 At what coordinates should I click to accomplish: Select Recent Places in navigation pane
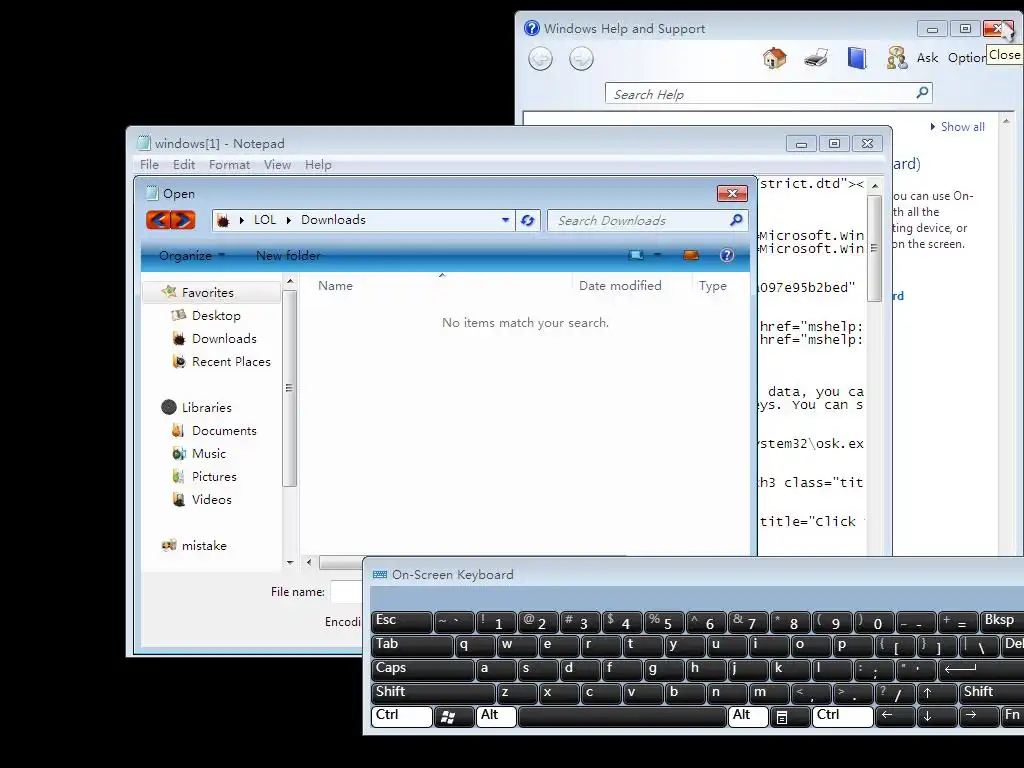coord(231,361)
